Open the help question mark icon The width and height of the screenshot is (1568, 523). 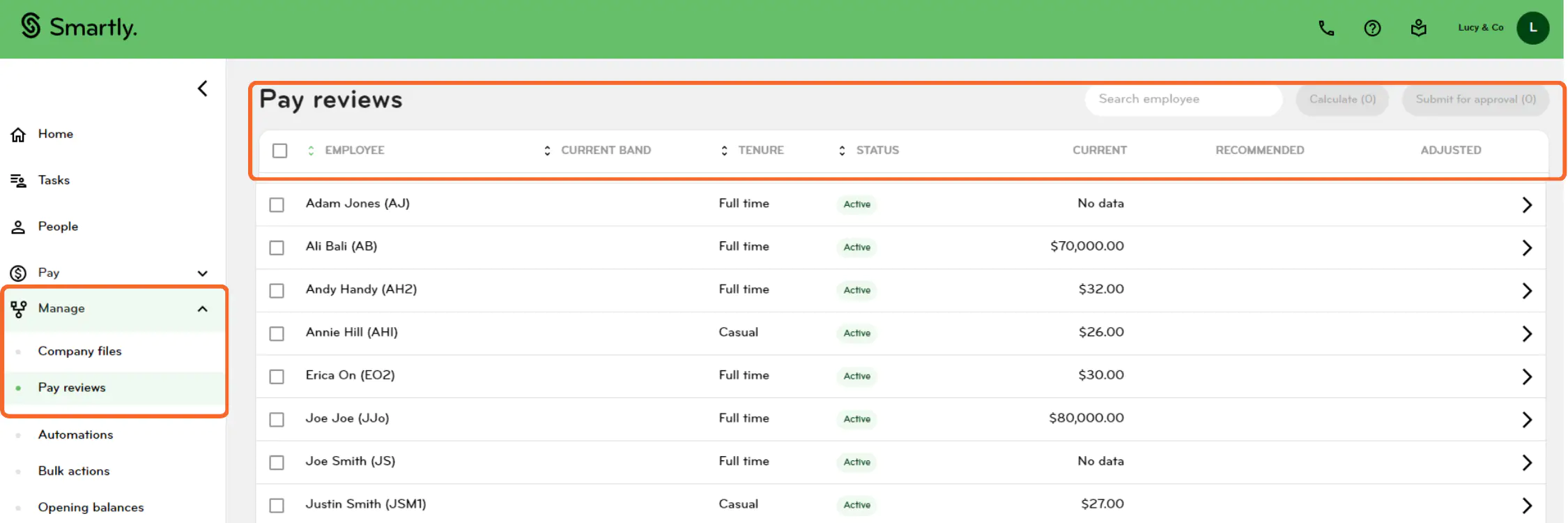[1372, 28]
